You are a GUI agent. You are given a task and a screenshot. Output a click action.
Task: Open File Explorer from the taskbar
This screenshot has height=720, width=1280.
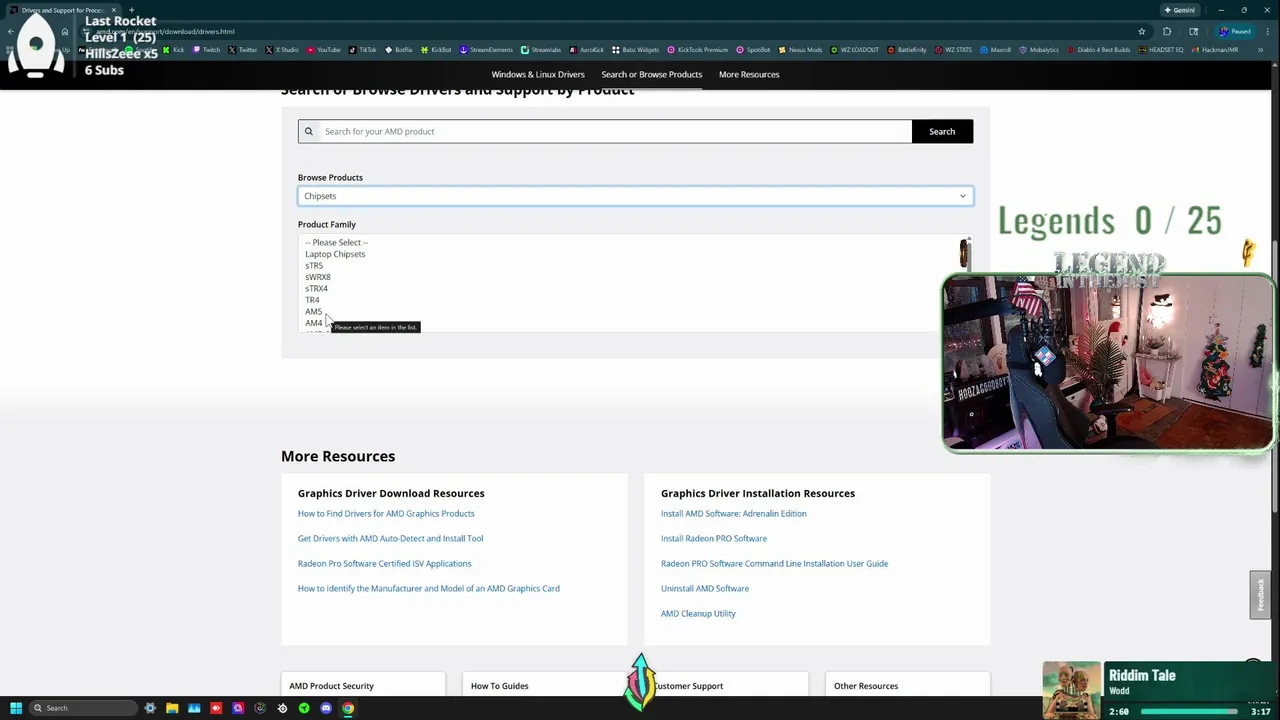[x=172, y=708]
